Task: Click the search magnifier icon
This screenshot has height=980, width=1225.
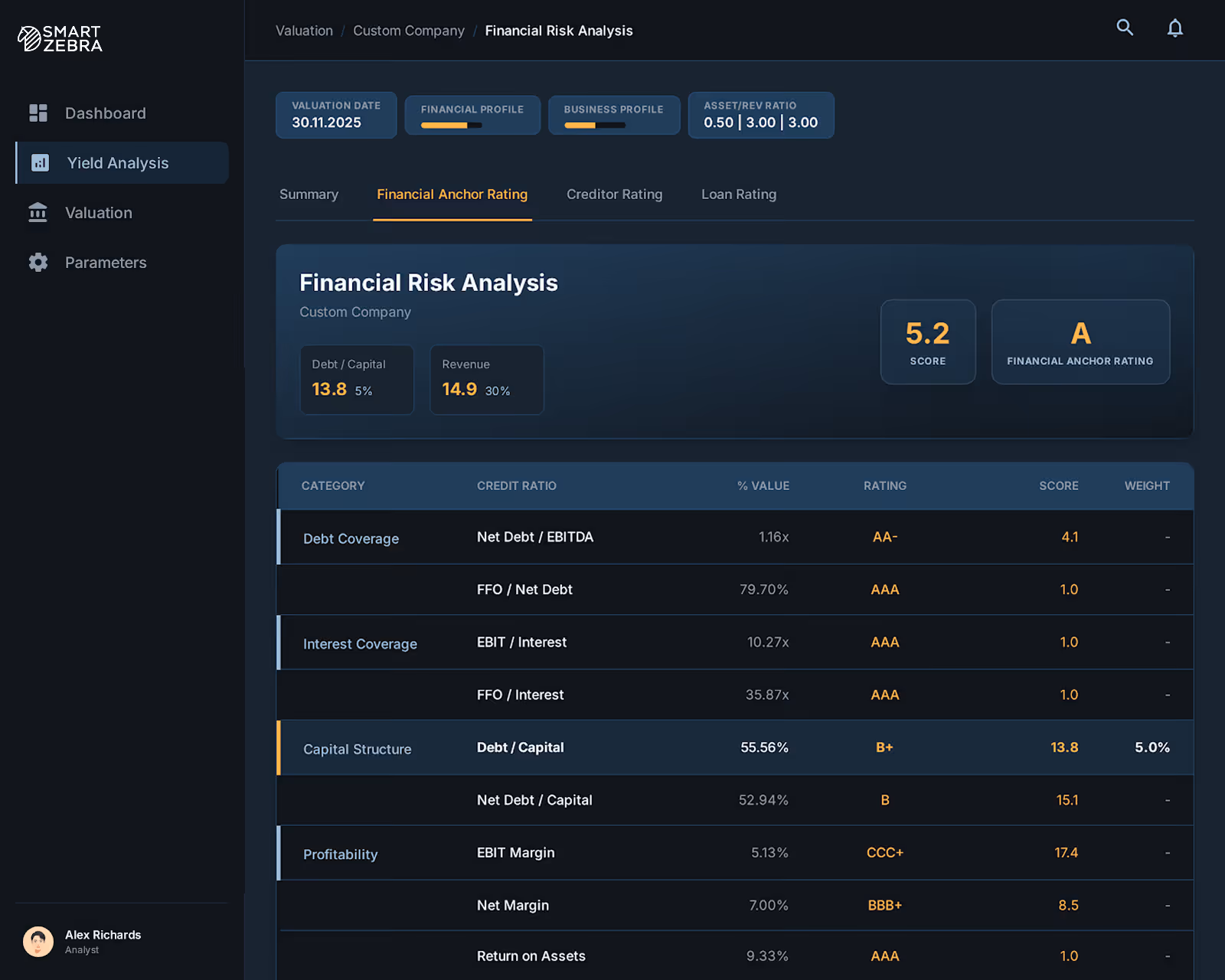Action: tap(1125, 28)
